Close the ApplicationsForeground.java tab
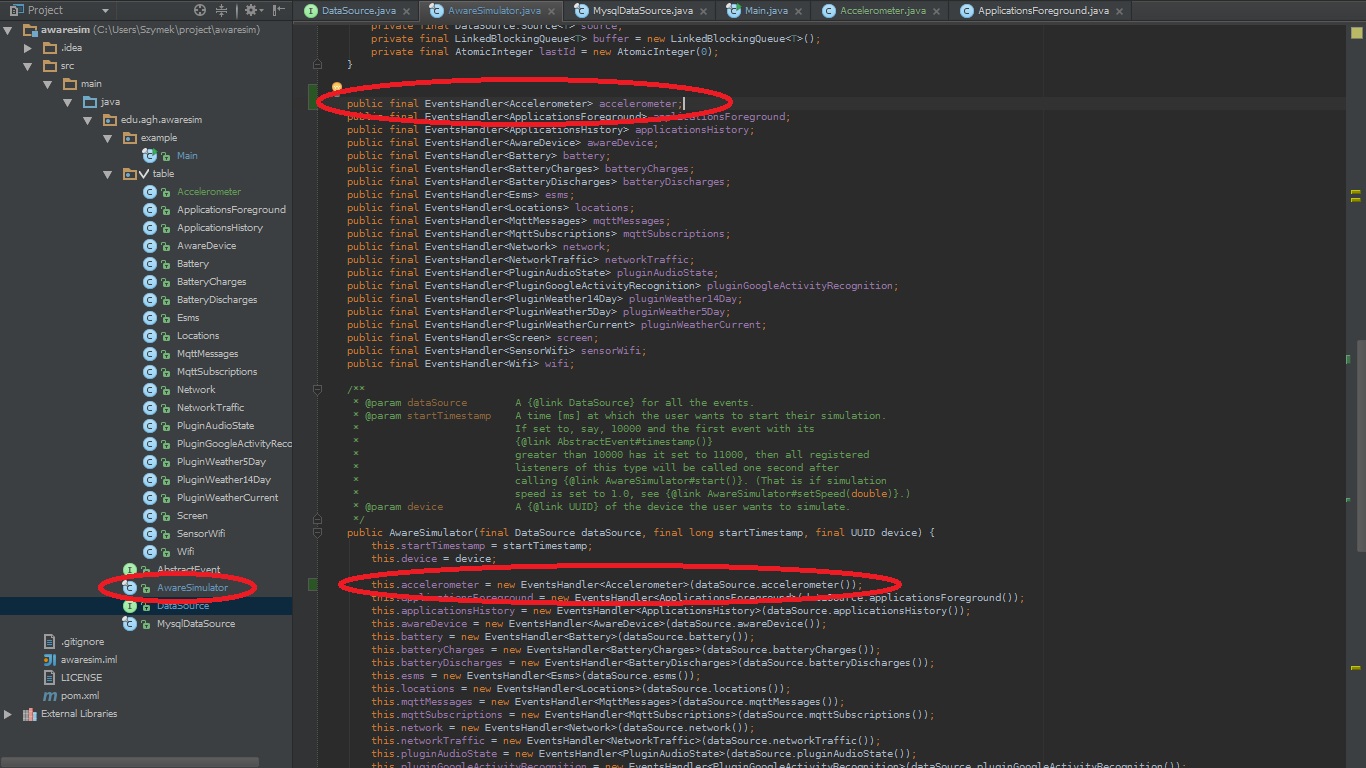Image resolution: width=1366 pixels, height=768 pixels. pos(1119,11)
